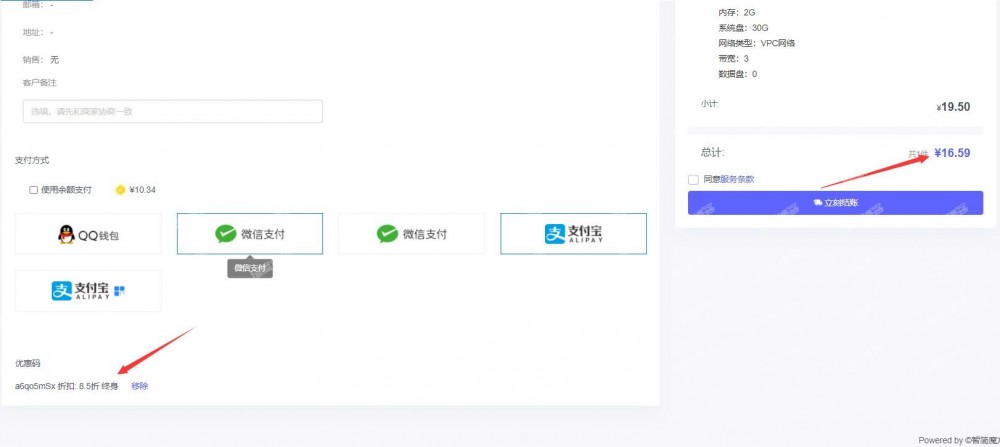Image resolution: width=1000 pixels, height=447 pixels.
Task: Click the 总计 label
Action: click(x=712, y=152)
